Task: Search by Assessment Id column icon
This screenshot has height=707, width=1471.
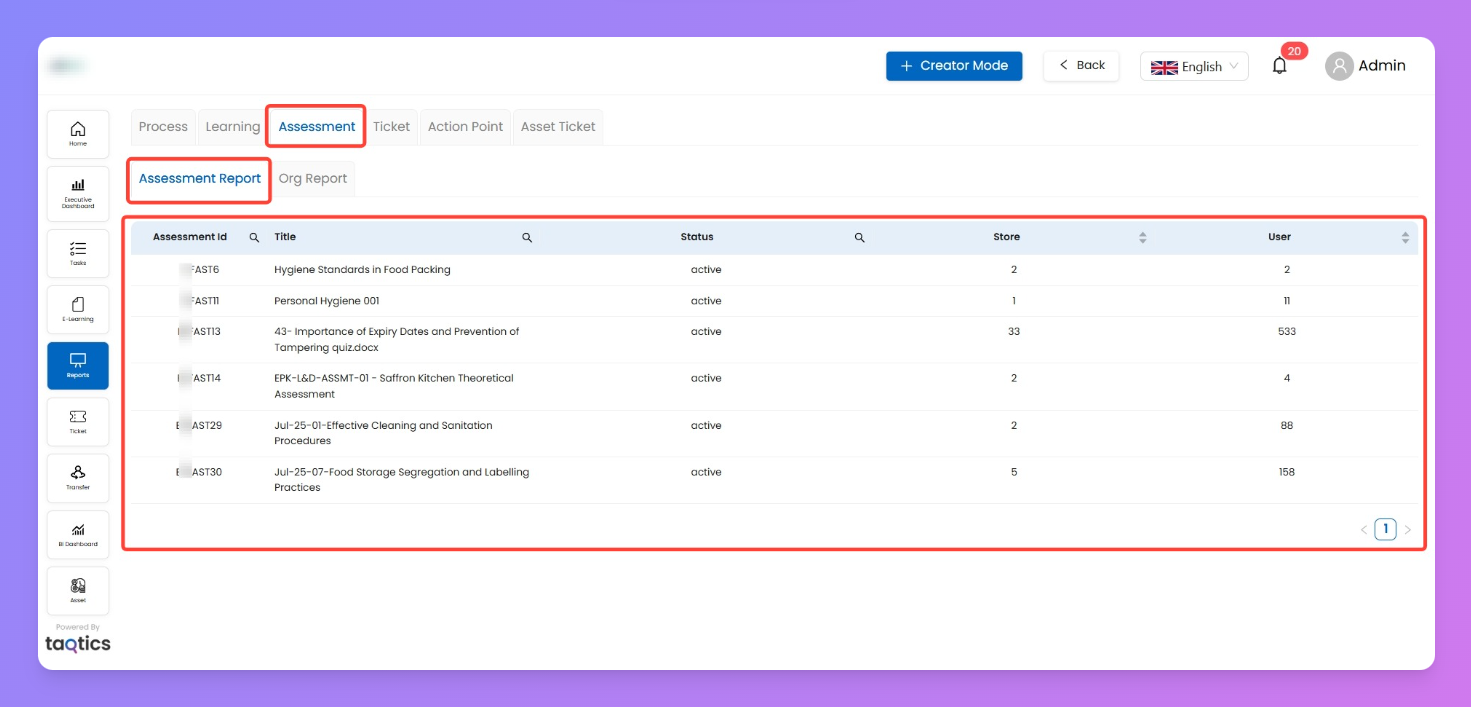Action: pyautogui.click(x=254, y=238)
